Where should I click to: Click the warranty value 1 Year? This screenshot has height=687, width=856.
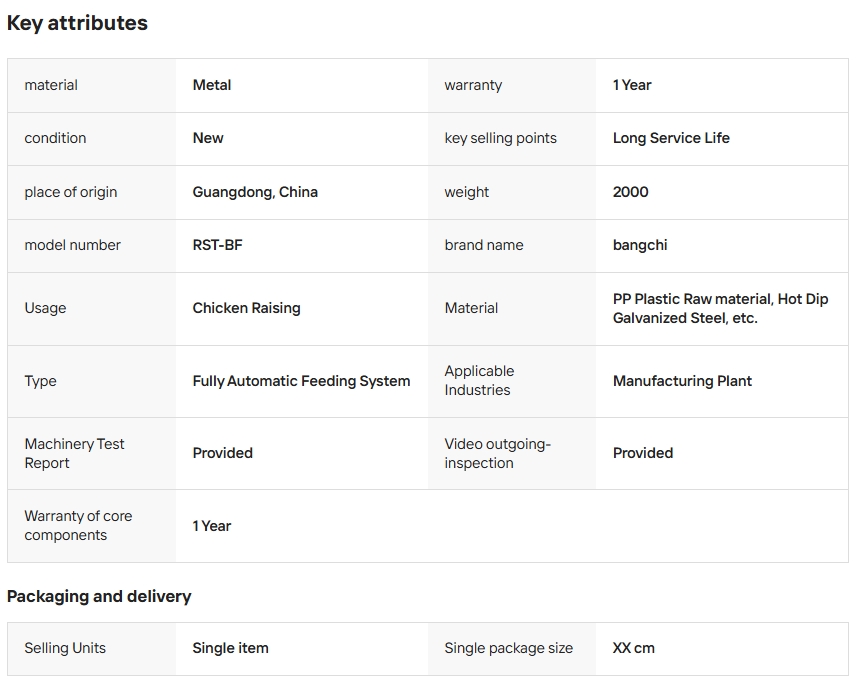coord(632,85)
